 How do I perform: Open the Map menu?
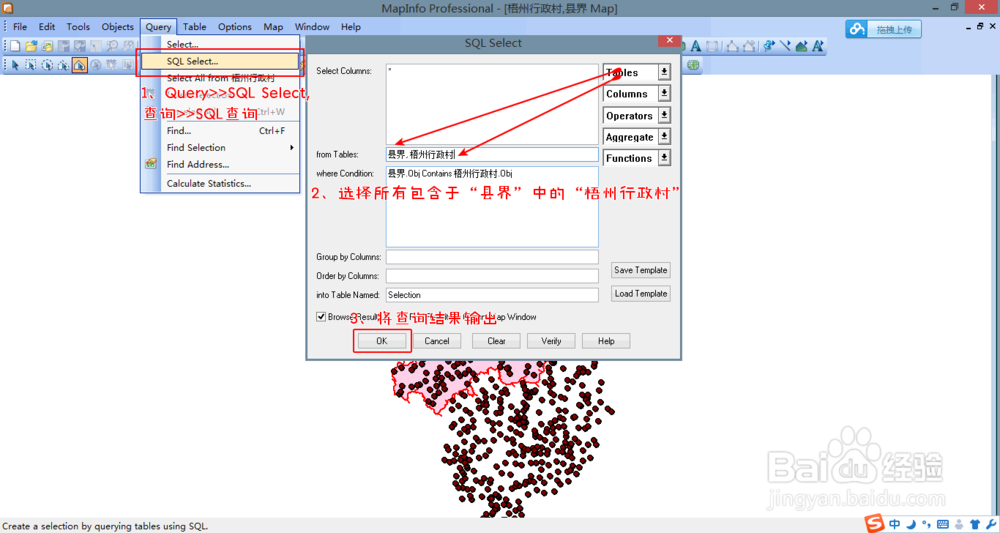point(273,27)
